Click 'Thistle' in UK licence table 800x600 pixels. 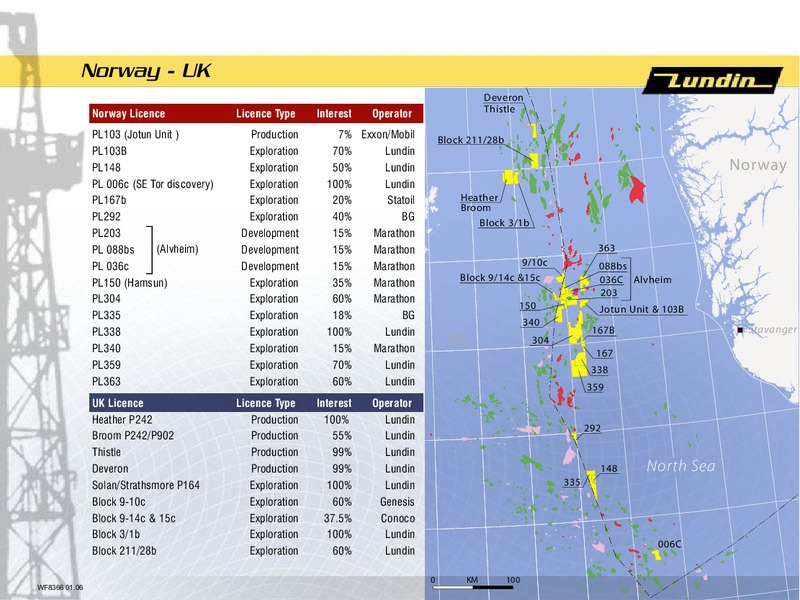click(106, 452)
